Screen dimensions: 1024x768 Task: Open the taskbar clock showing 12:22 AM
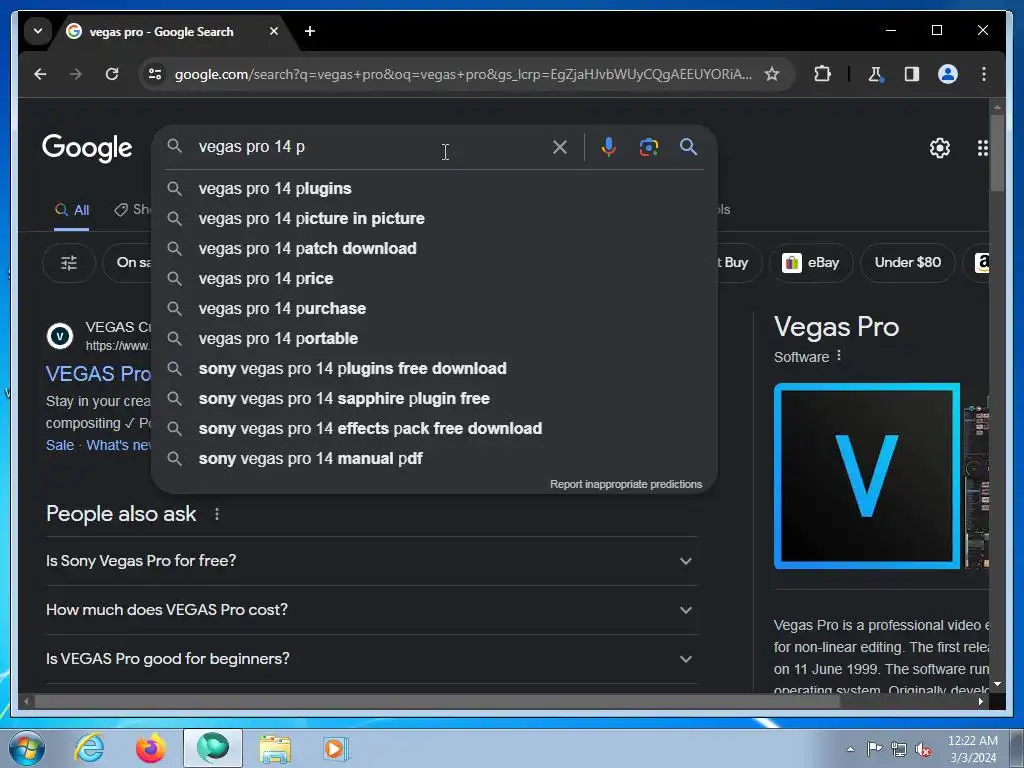click(x=972, y=749)
